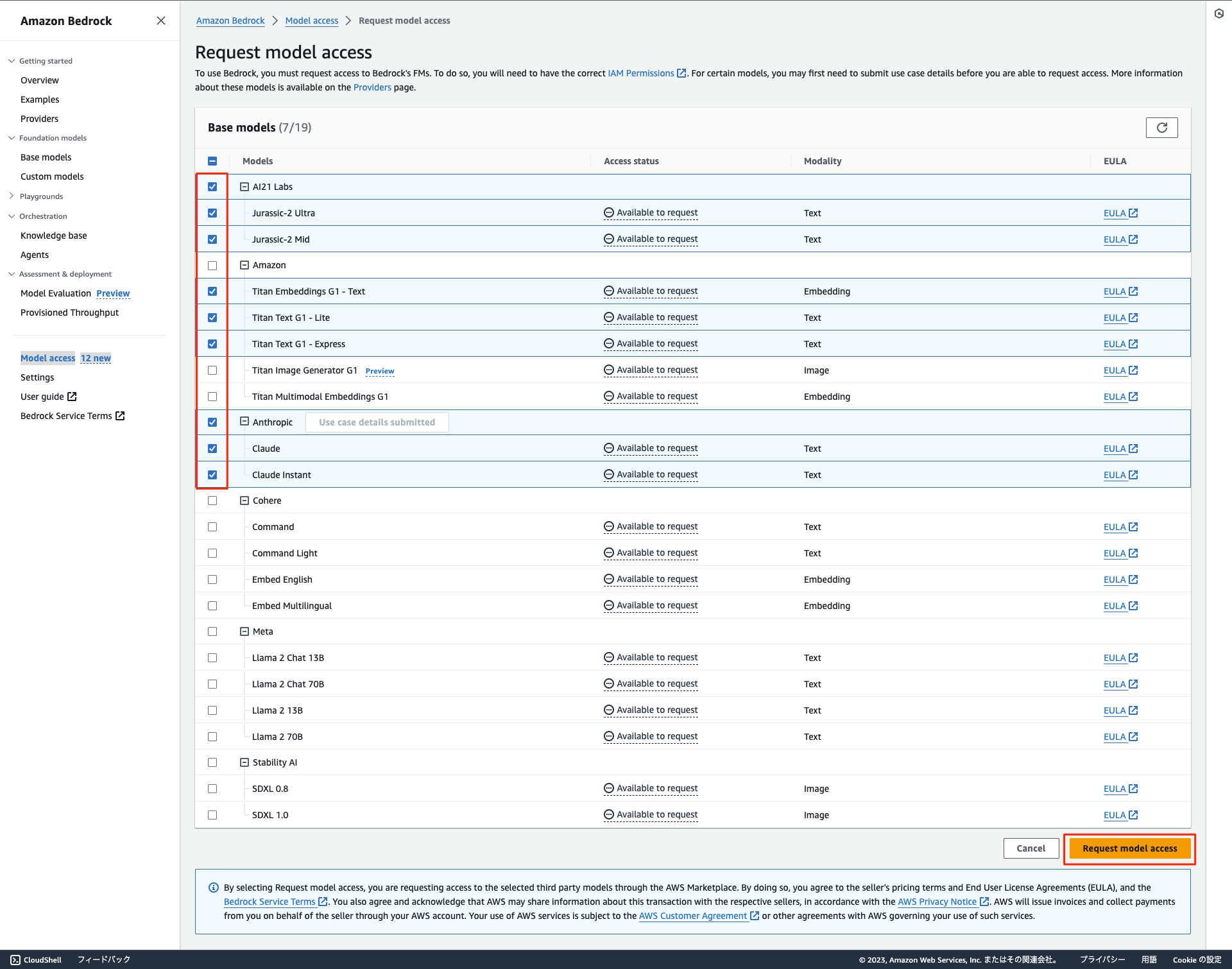This screenshot has height=969, width=1232.
Task: Go to Base models in sidebar
Action: click(x=46, y=157)
